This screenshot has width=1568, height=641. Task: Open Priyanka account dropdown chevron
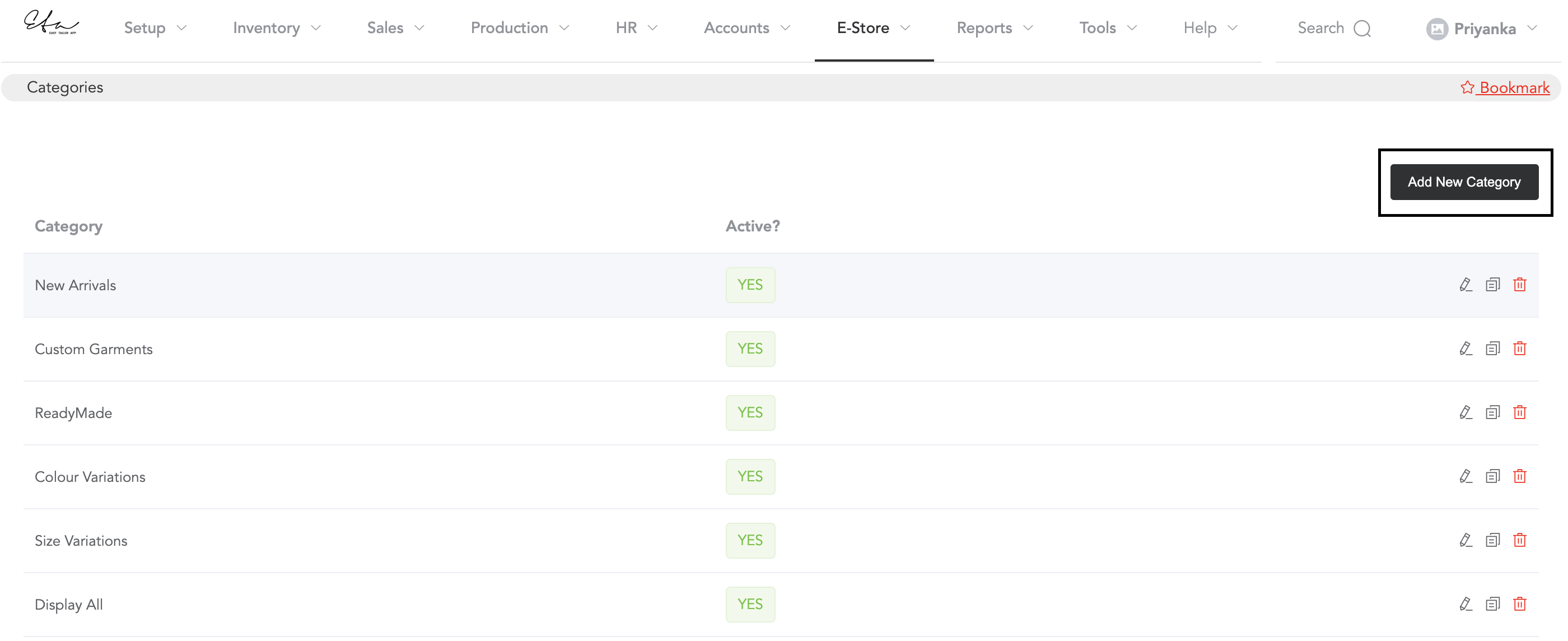tap(1532, 29)
